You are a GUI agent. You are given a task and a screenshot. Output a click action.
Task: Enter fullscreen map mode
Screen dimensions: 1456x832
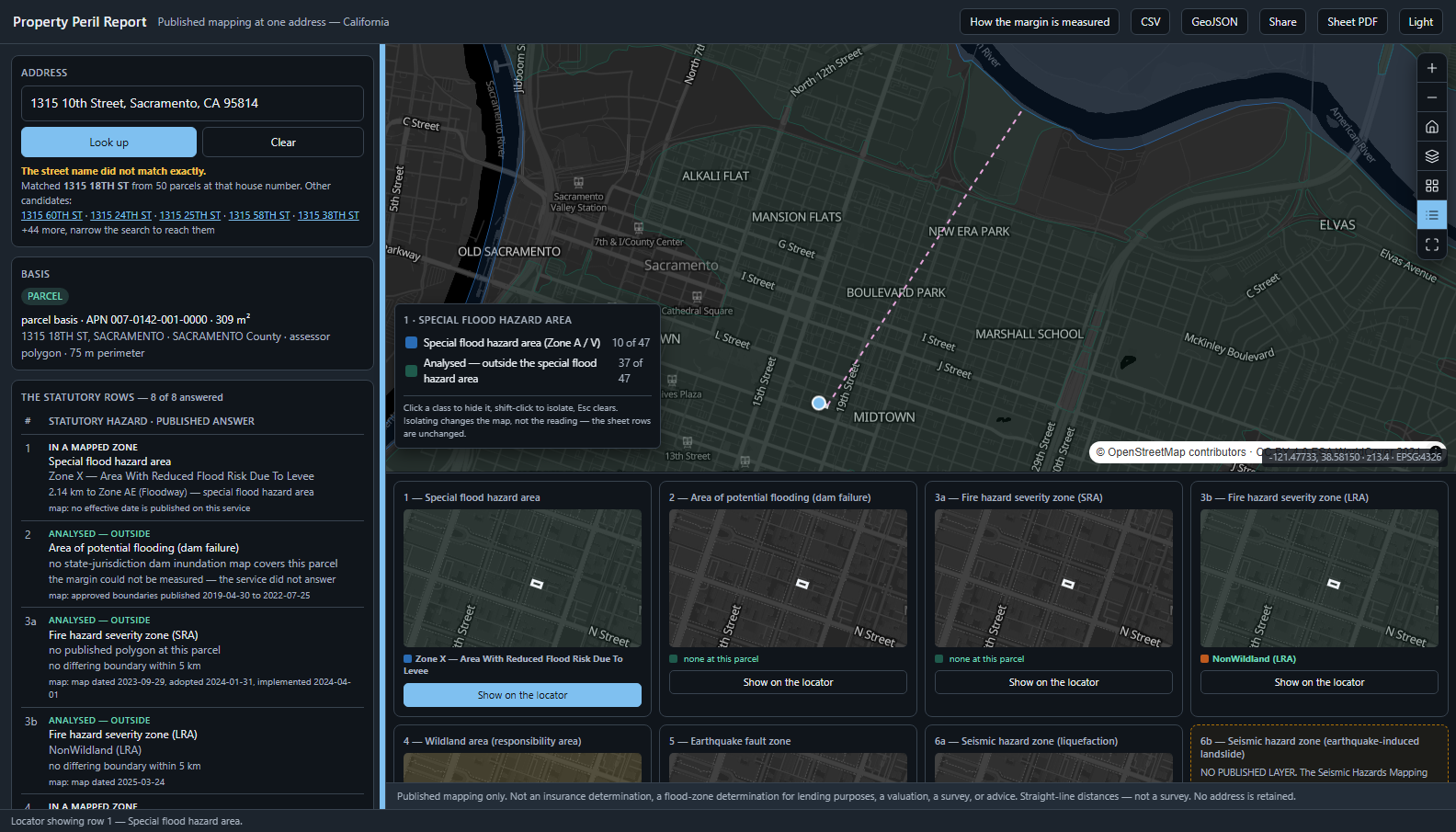pyautogui.click(x=1431, y=245)
